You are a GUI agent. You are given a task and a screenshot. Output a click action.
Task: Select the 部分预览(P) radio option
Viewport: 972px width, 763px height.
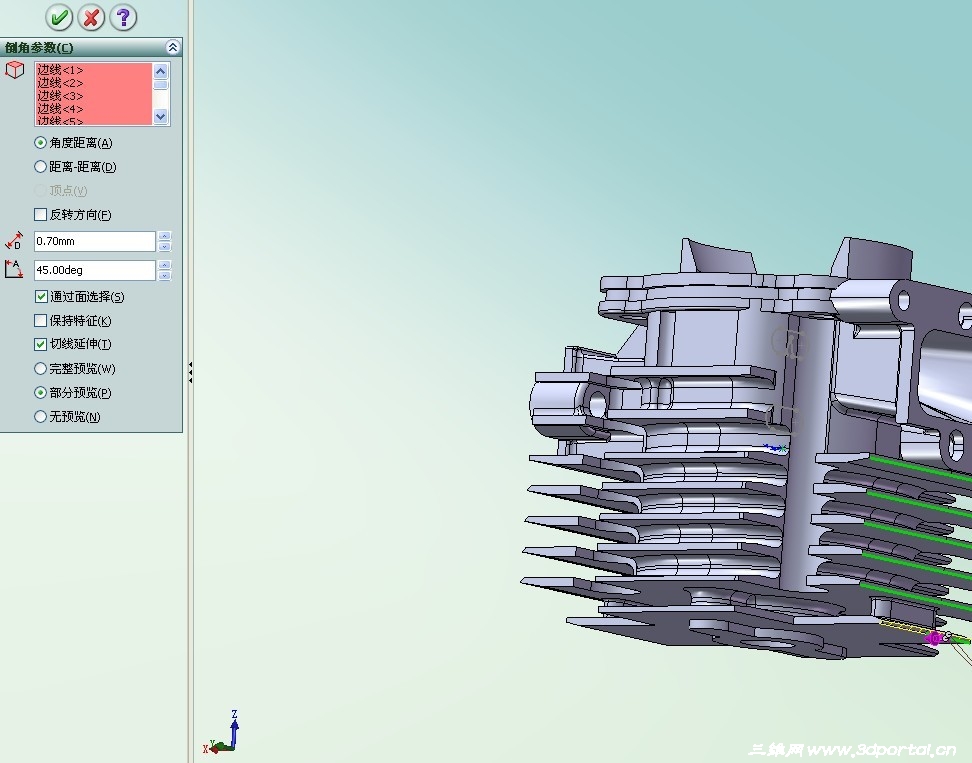pos(40,392)
